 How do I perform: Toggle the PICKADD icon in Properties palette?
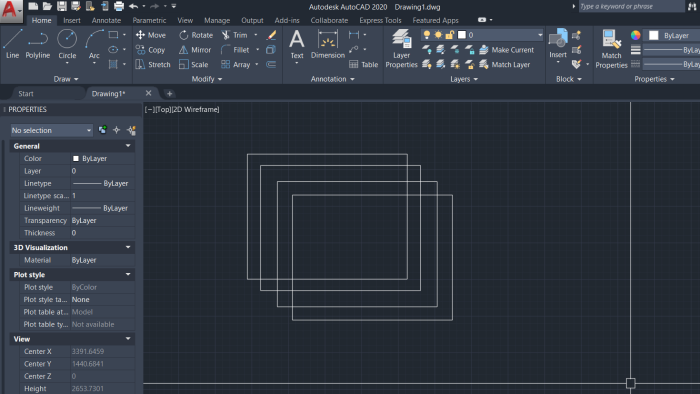[102, 130]
